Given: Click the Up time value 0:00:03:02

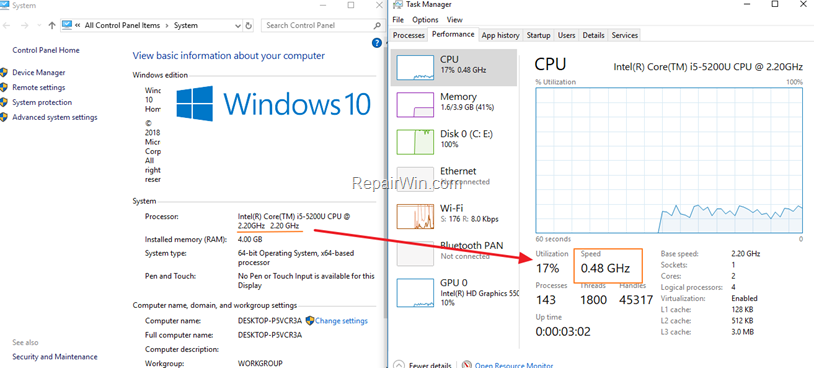Looking at the screenshot, I should click(x=563, y=332).
